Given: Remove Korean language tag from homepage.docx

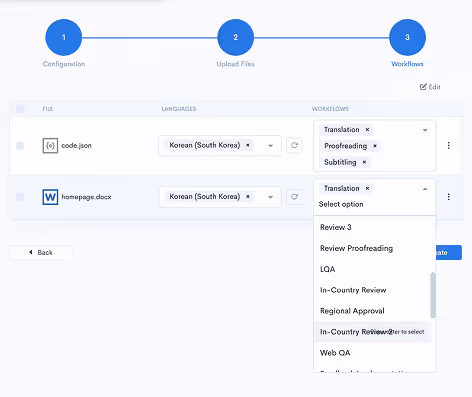Looking at the screenshot, I should pos(248,196).
